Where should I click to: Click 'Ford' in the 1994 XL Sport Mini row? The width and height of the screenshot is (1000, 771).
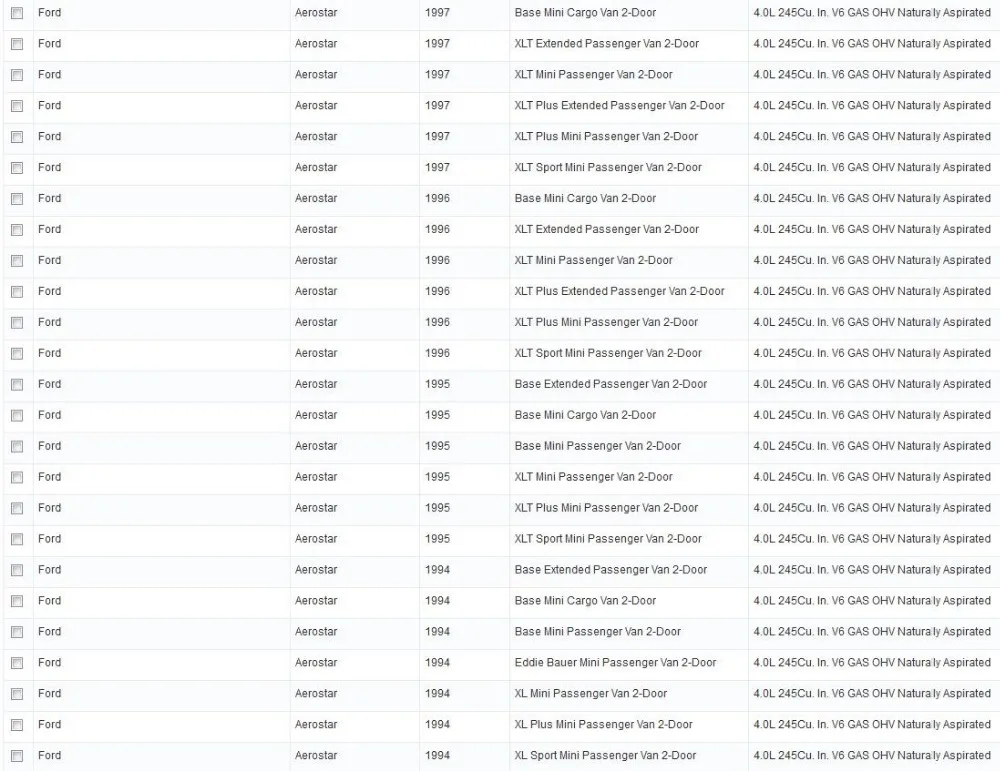click(x=50, y=756)
